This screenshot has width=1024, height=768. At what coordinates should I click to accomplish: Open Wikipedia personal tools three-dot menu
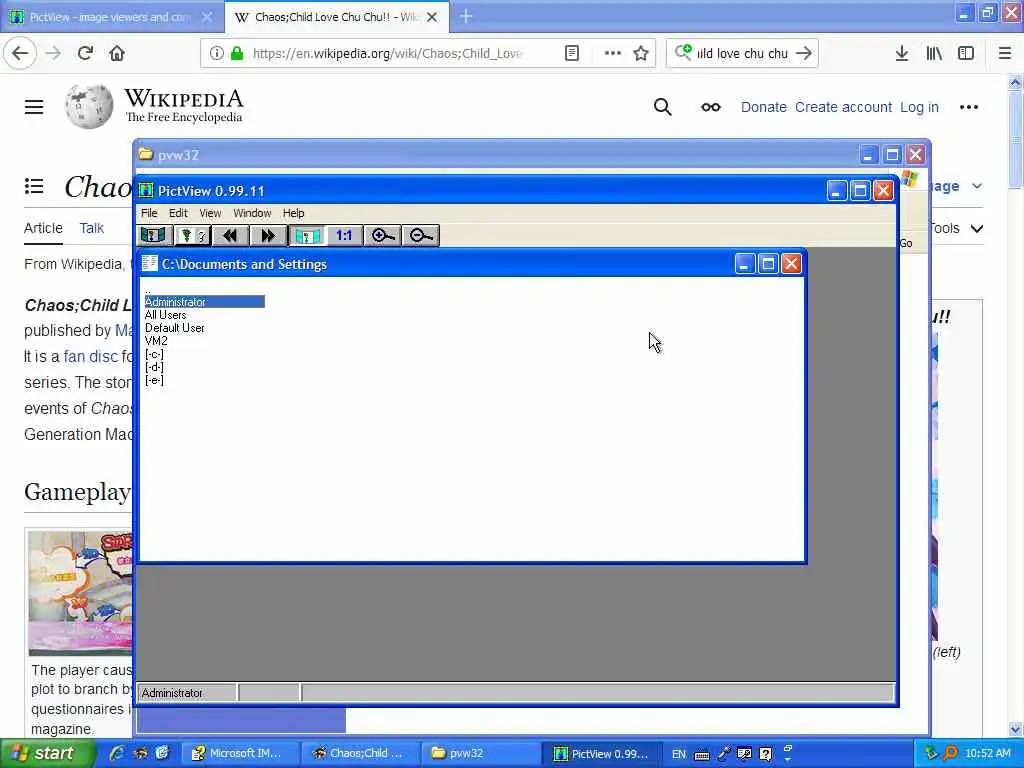[x=968, y=107]
